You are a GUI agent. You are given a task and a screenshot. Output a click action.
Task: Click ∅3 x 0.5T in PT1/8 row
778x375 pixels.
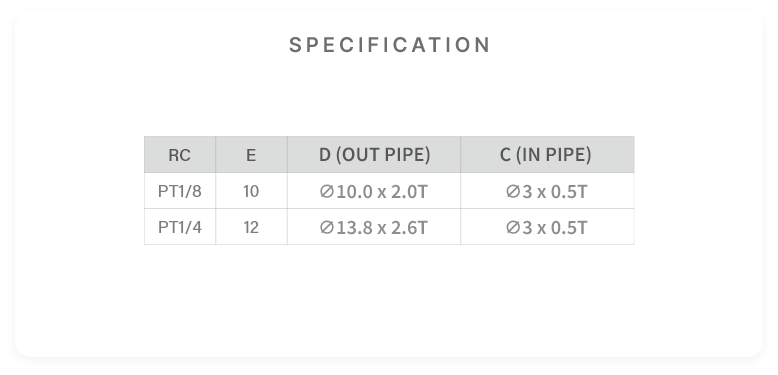[x=547, y=191]
